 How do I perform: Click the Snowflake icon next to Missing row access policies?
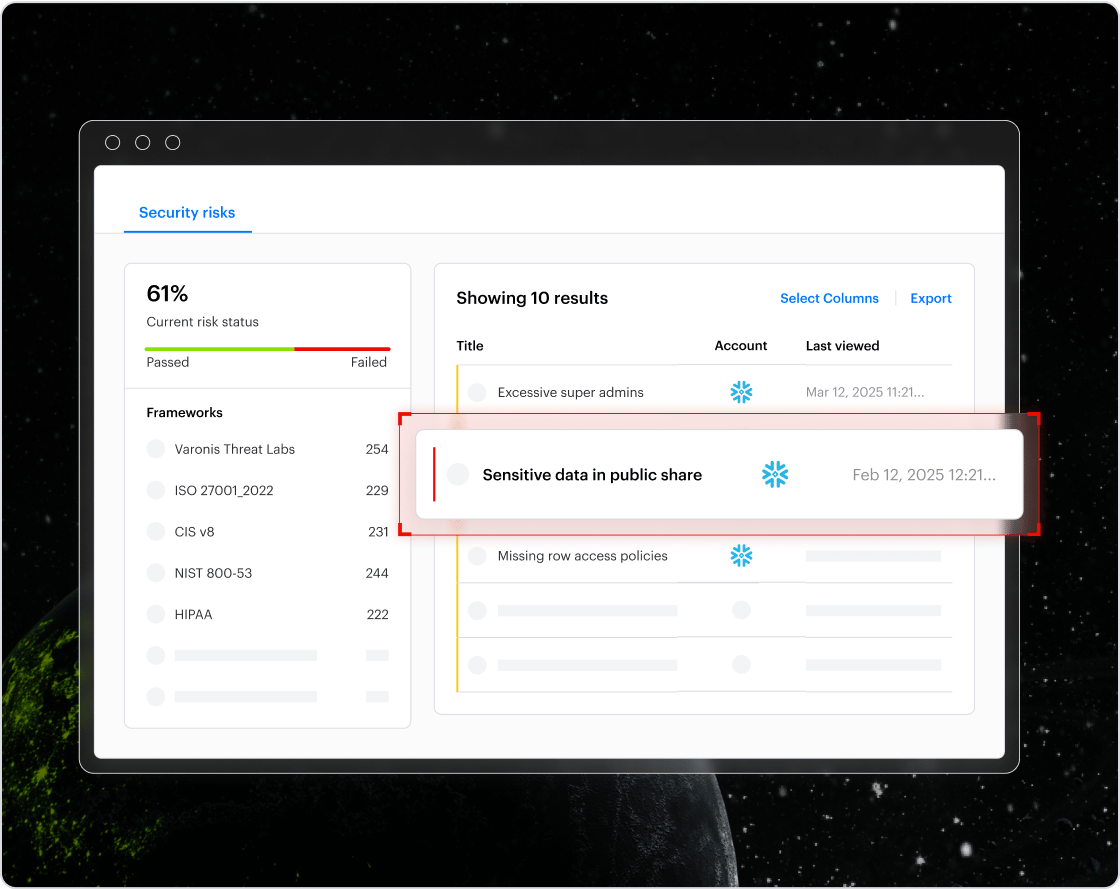click(x=741, y=555)
